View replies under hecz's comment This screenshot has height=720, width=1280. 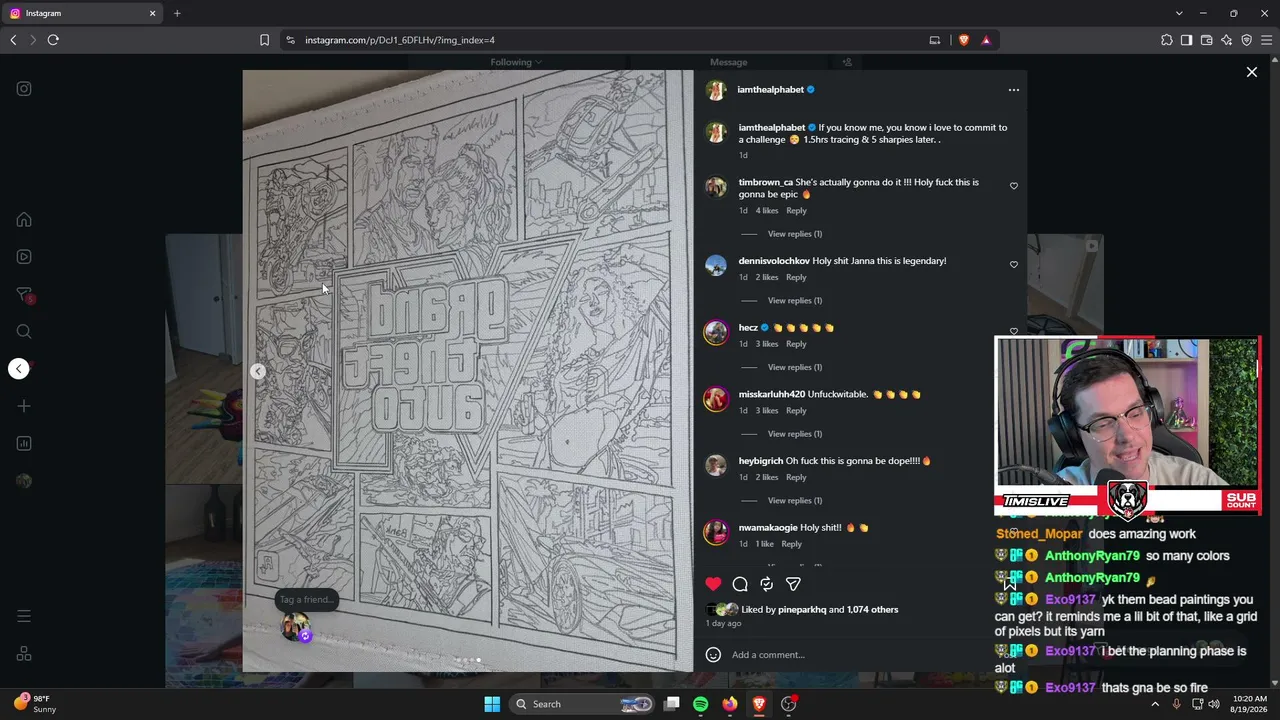(795, 367)
